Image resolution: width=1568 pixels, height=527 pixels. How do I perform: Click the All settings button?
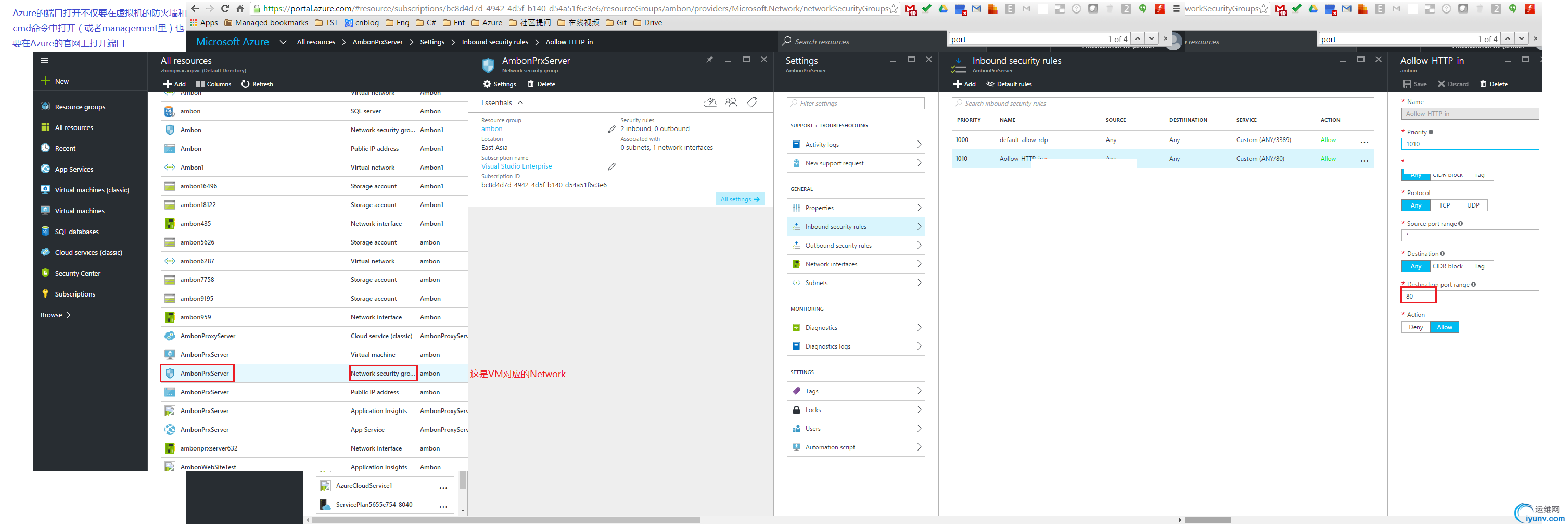740,199
